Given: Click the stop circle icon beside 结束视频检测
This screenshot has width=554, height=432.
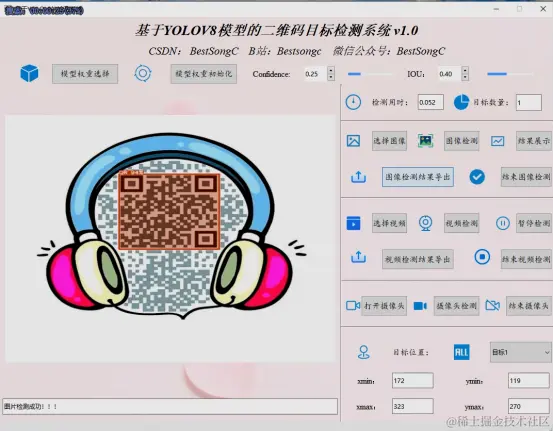Looking at the screenshot, I should tap(482, 257).
